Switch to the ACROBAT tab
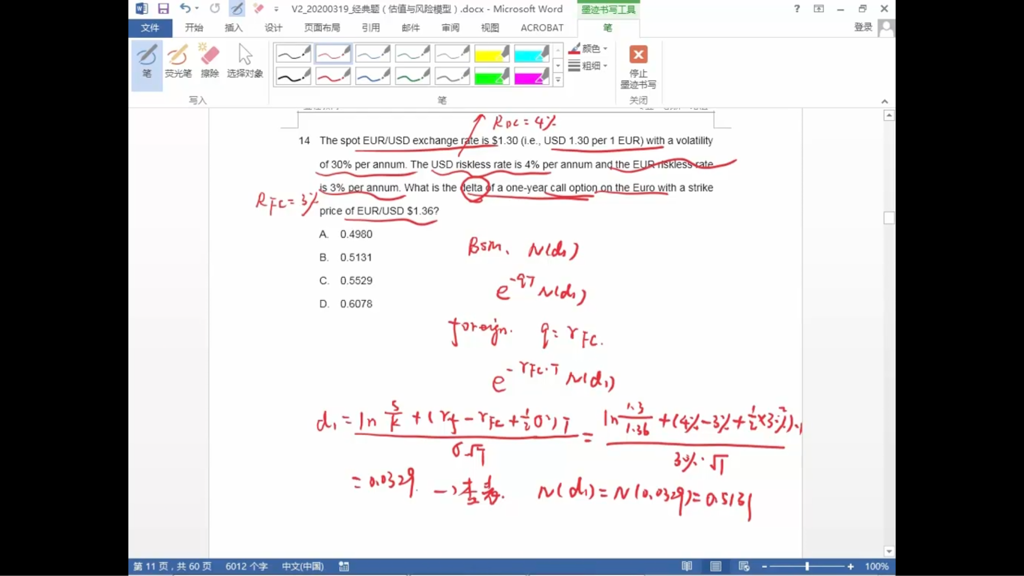Image resolution: width=1024 pixels, height=576 pixels. [542, 27]
